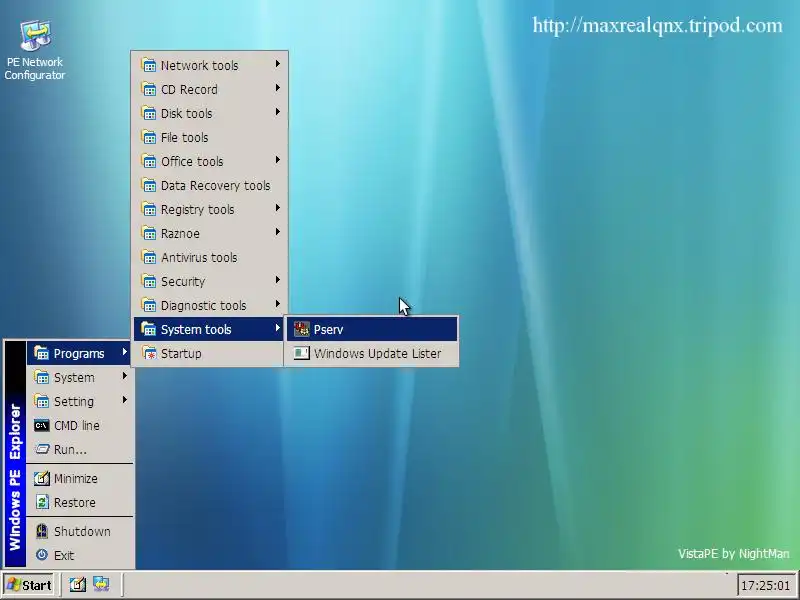Click the Data Recovery tools folder icon

tap(148, 185)
